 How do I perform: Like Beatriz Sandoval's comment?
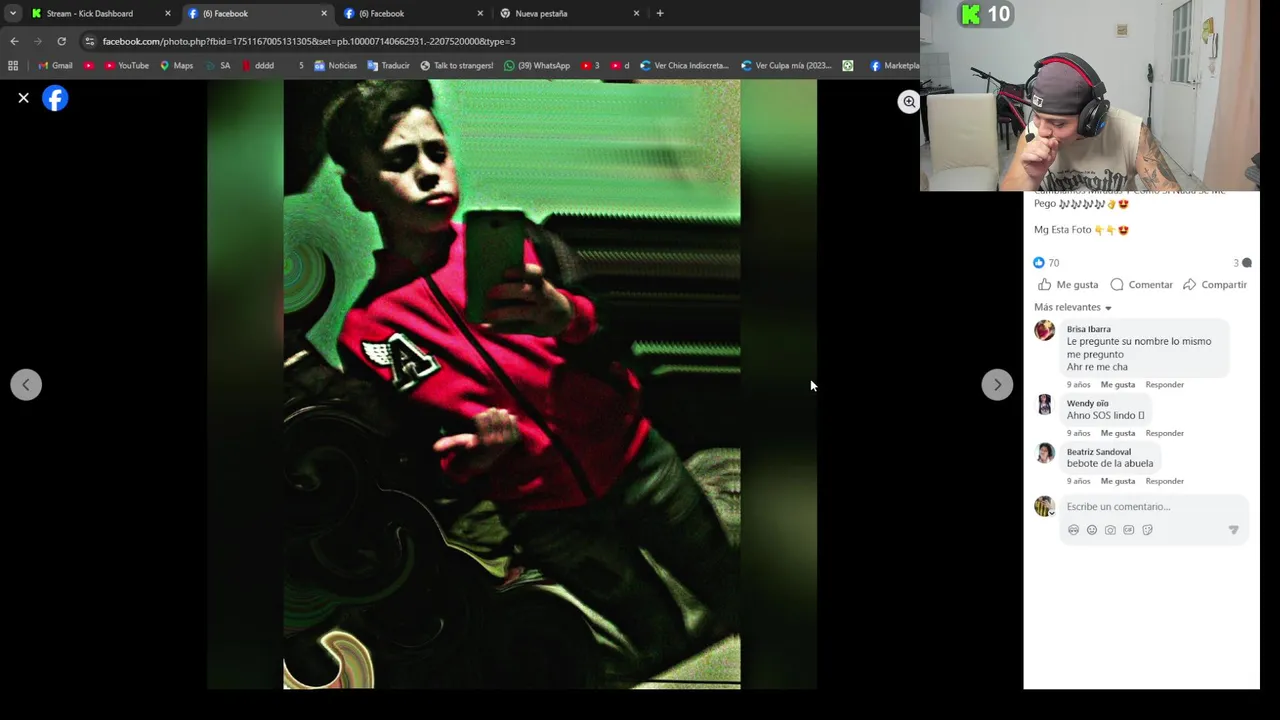click(1118, 481)
